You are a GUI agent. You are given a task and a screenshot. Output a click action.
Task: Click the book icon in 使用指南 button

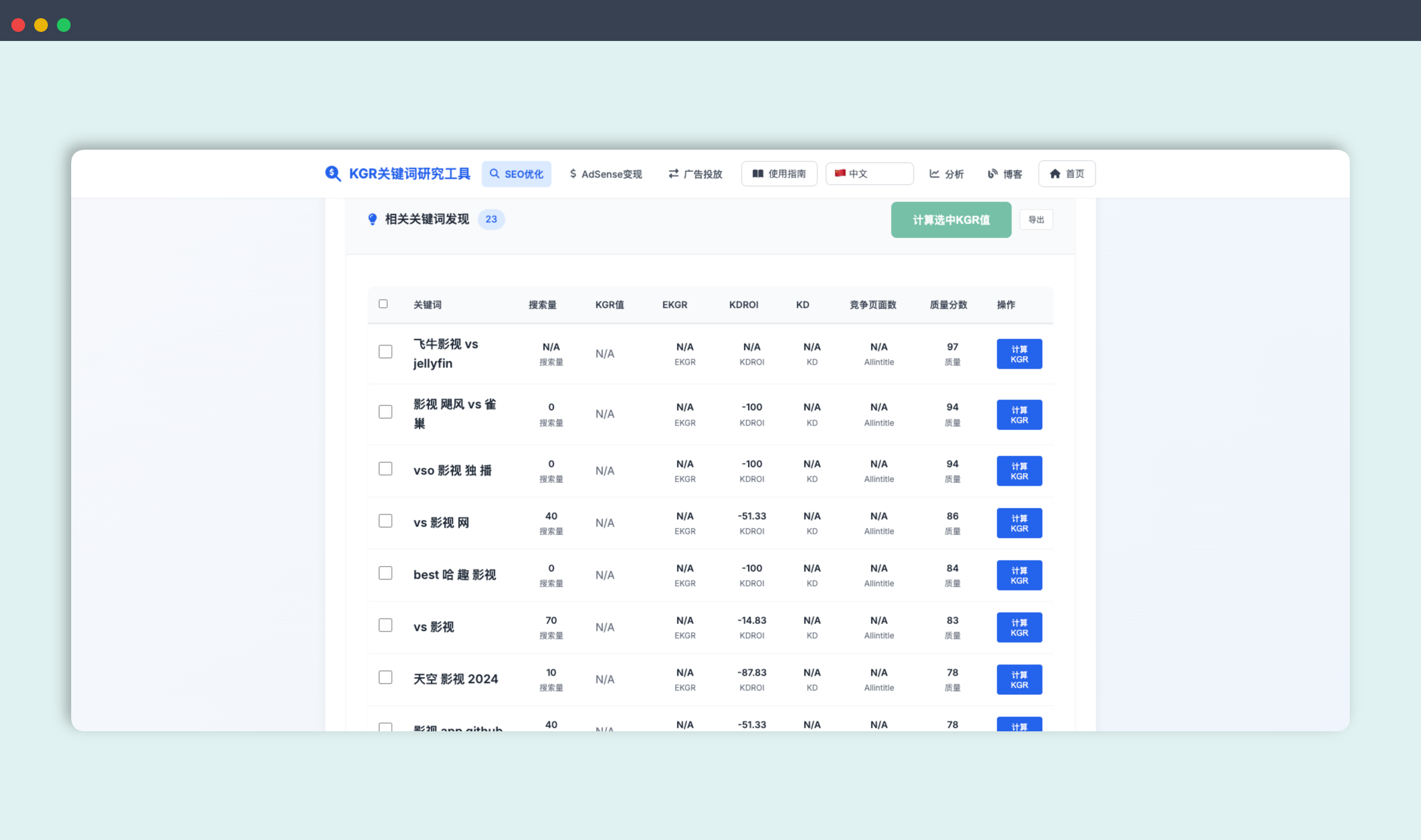tap(757, 174)
